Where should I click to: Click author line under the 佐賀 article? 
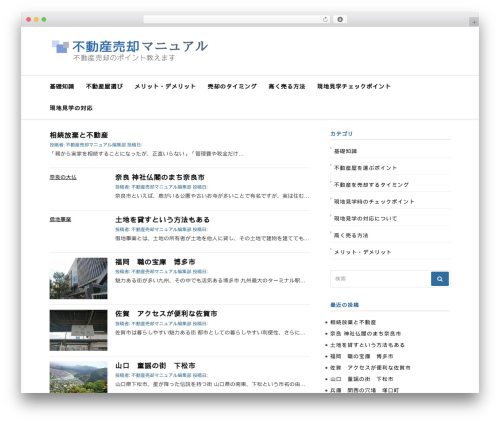162,324
